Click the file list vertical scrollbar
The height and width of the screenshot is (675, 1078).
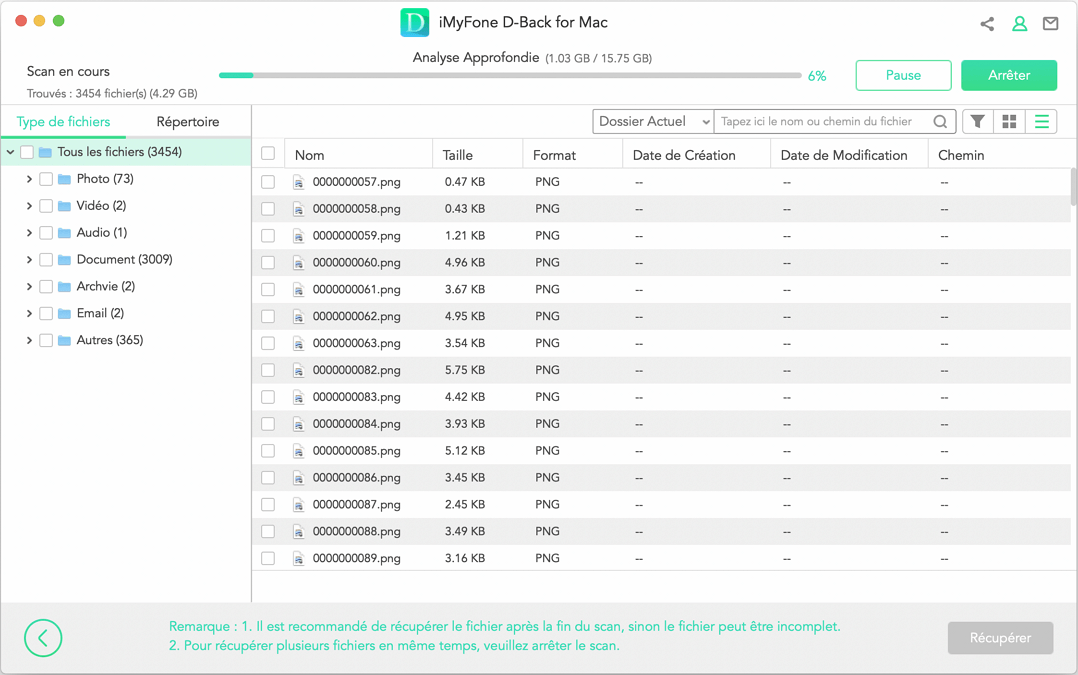pyautogui.click(x=1074, y=187)
